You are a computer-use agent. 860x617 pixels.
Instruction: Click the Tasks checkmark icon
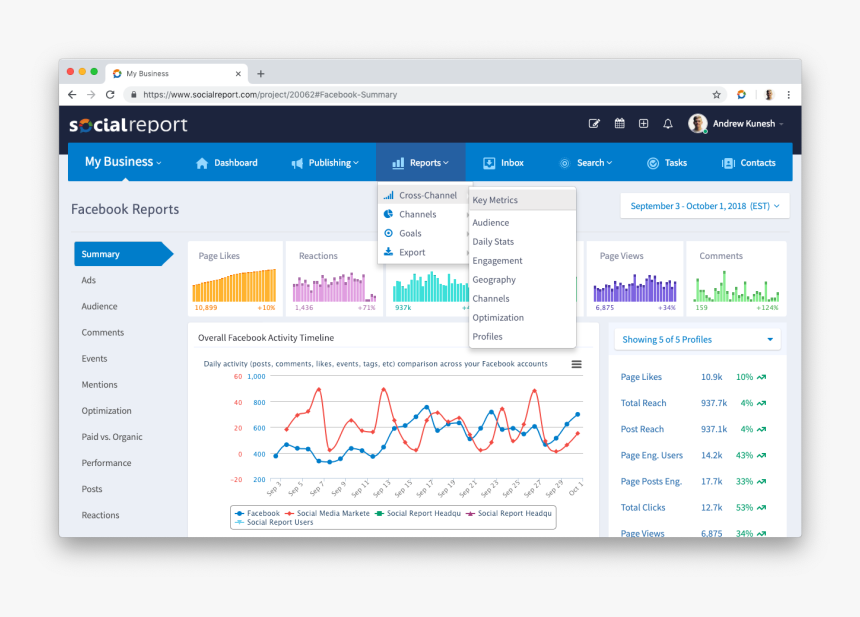tap(653, 163)
